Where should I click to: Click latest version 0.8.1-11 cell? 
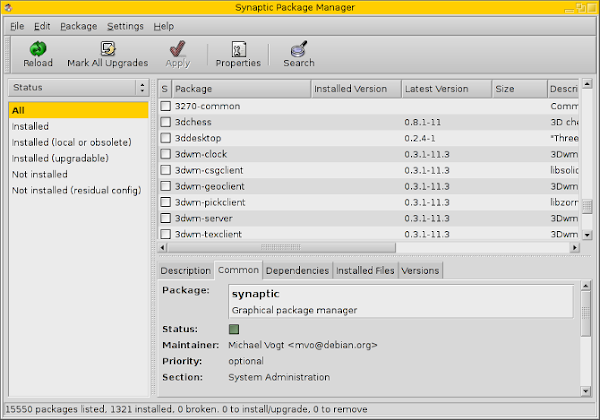[422, 122]
